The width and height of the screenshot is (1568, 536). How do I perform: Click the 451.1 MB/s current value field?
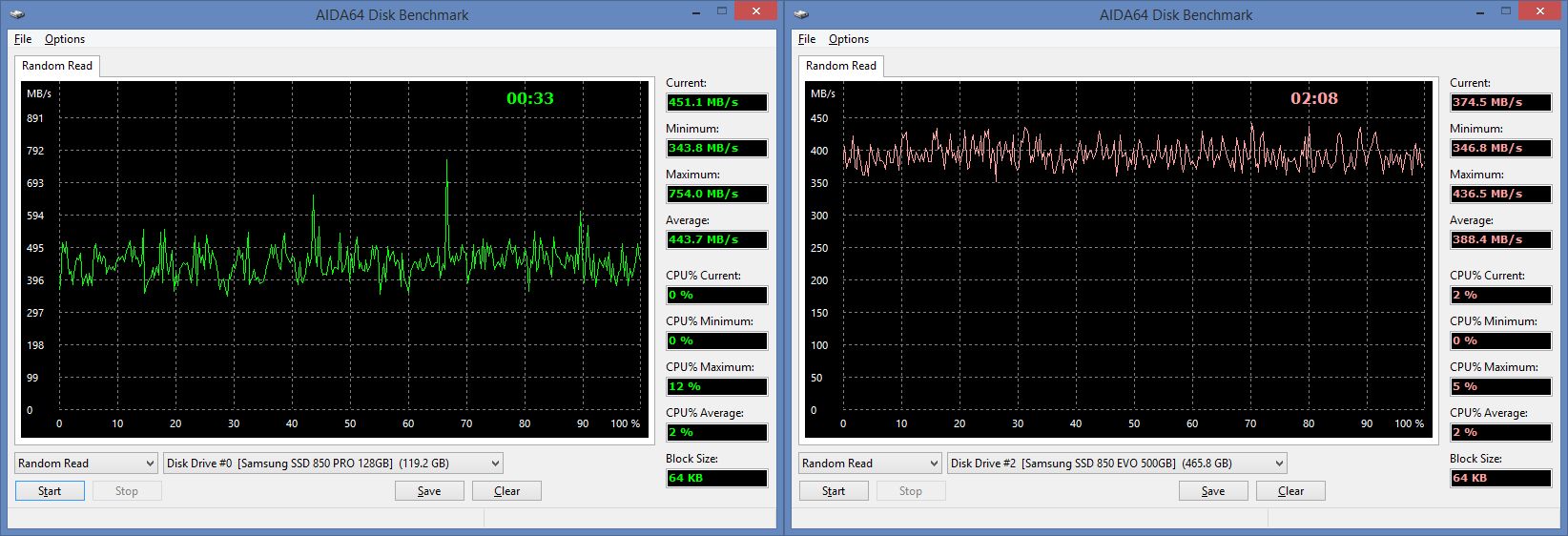pyautogui.click(x=717, y=102)
